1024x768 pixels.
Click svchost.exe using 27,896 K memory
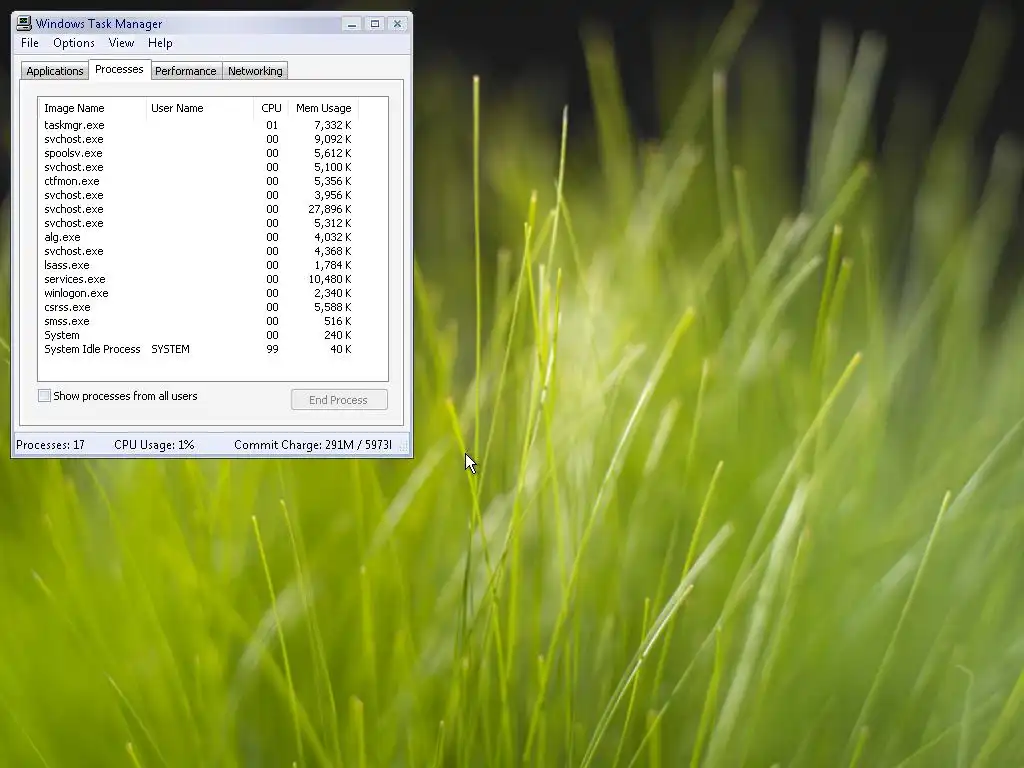(x=198, y=210)
